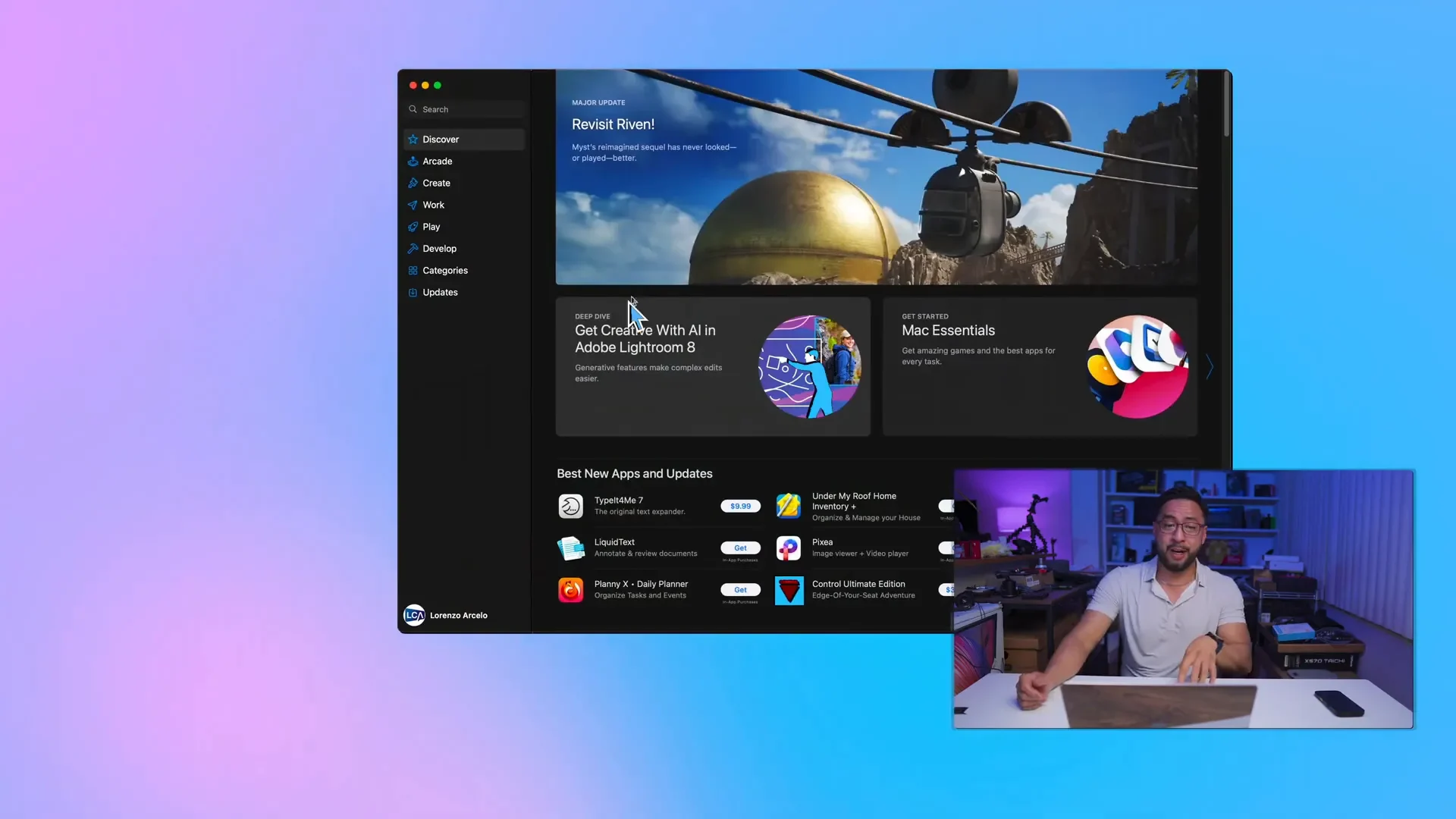Open Updates in the sidebar
The height and width of the screenshot is (819, 1456).
click(464, 293)
